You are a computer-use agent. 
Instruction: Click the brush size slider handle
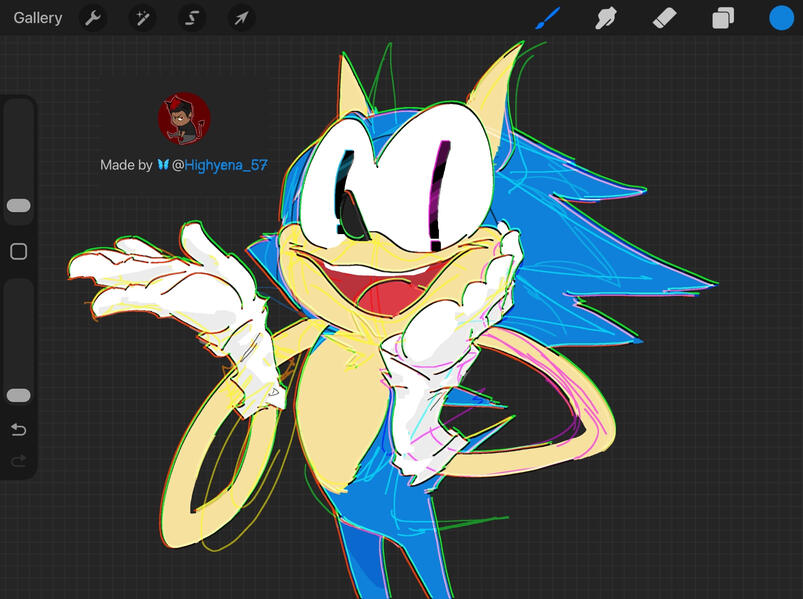tap(19, 205)
